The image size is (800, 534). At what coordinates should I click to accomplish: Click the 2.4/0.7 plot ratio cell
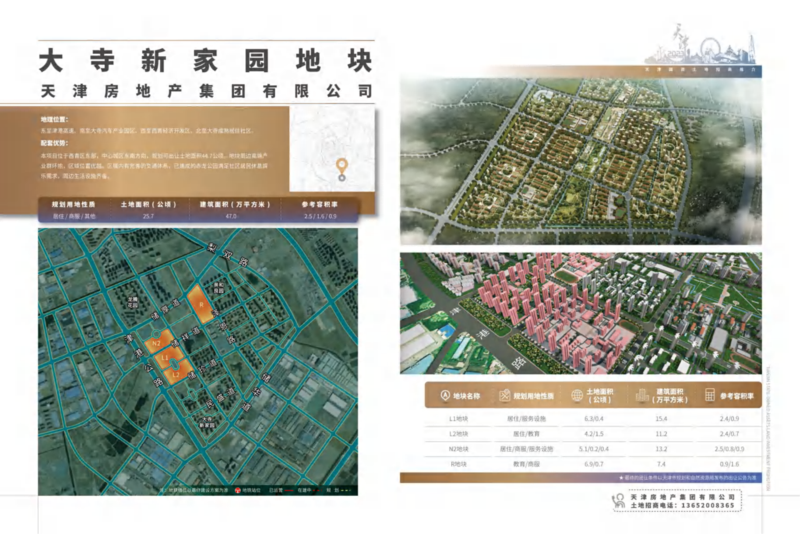coord(729,434)
